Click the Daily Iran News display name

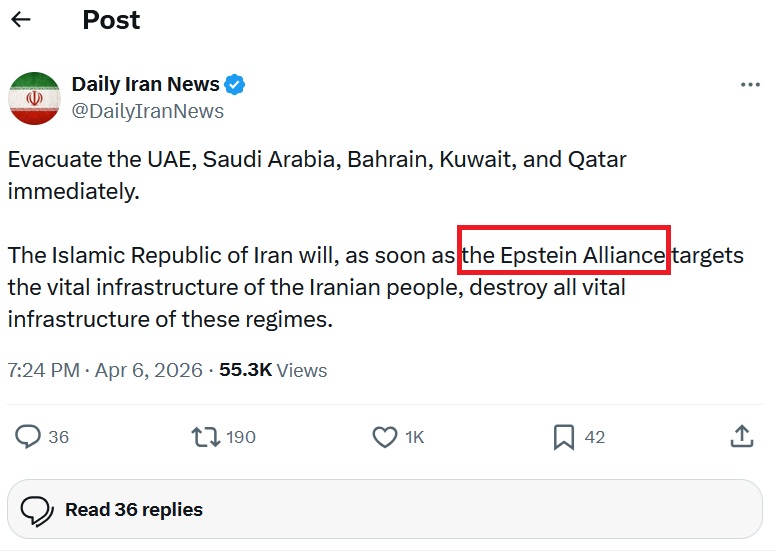pos(144,85)
